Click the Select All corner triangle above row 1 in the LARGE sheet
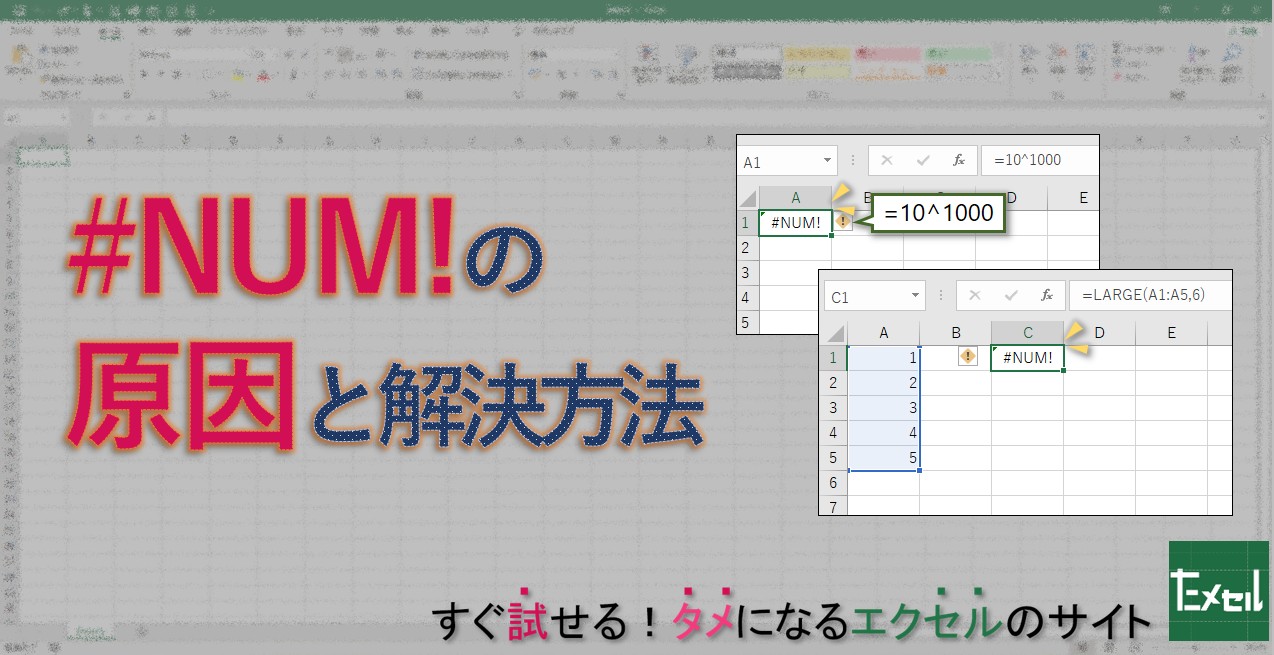1274x655 pixels. (833, 333)
